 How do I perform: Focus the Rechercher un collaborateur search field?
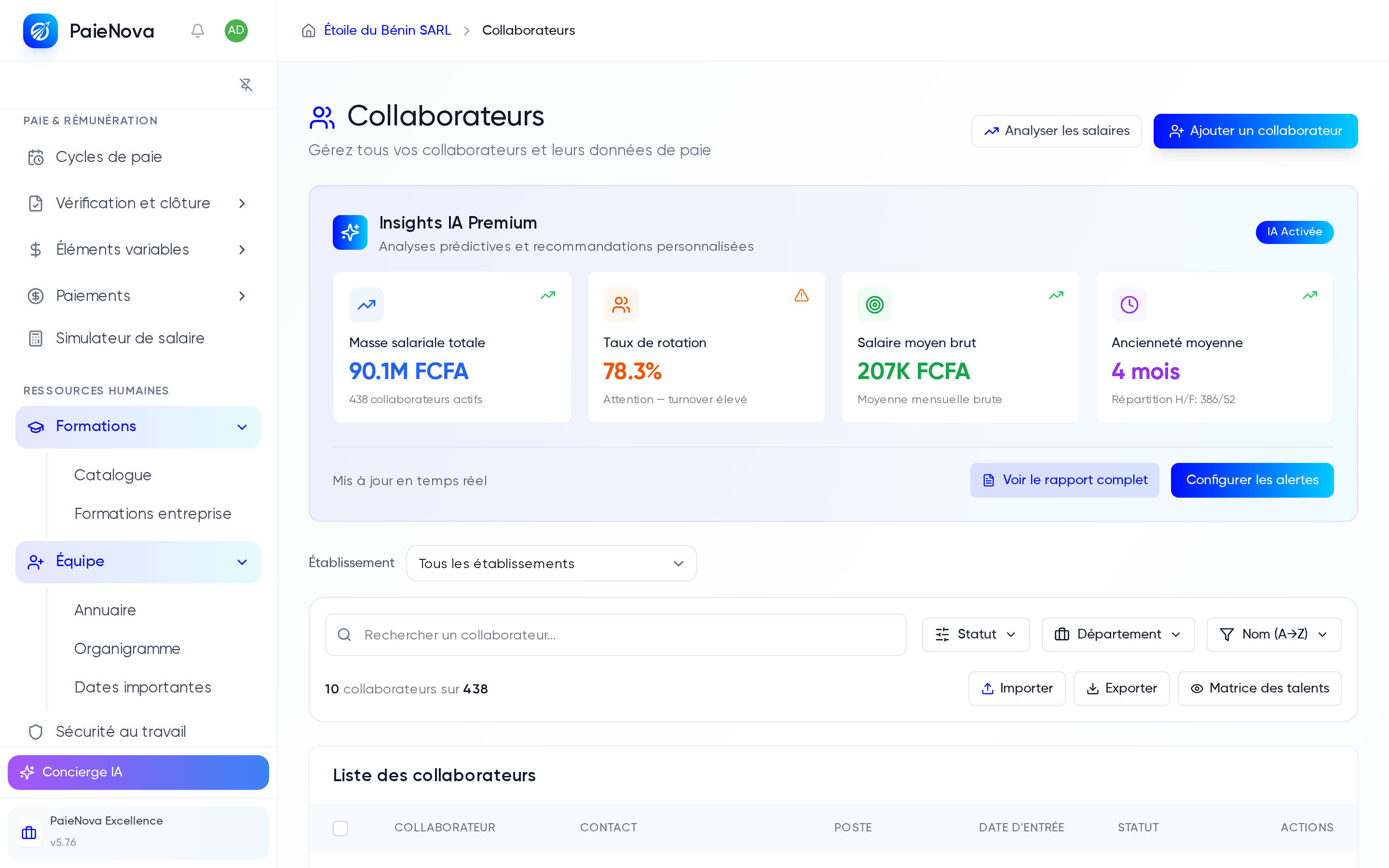click(x=615, y=634)
